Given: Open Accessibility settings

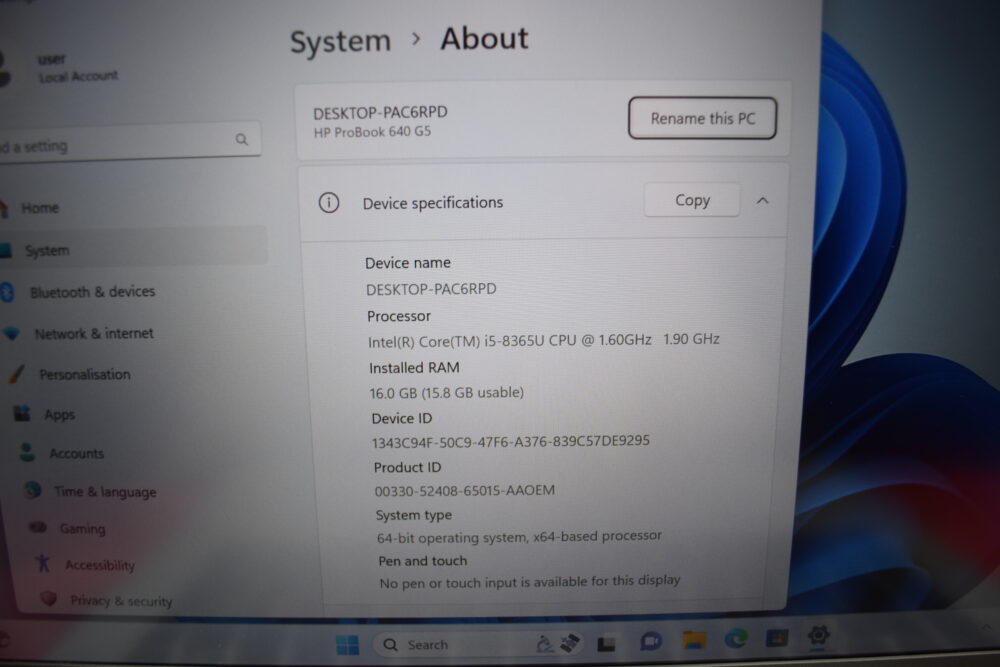Looking at the screenshot, I should pyautogui.click(x=99, y=565).
